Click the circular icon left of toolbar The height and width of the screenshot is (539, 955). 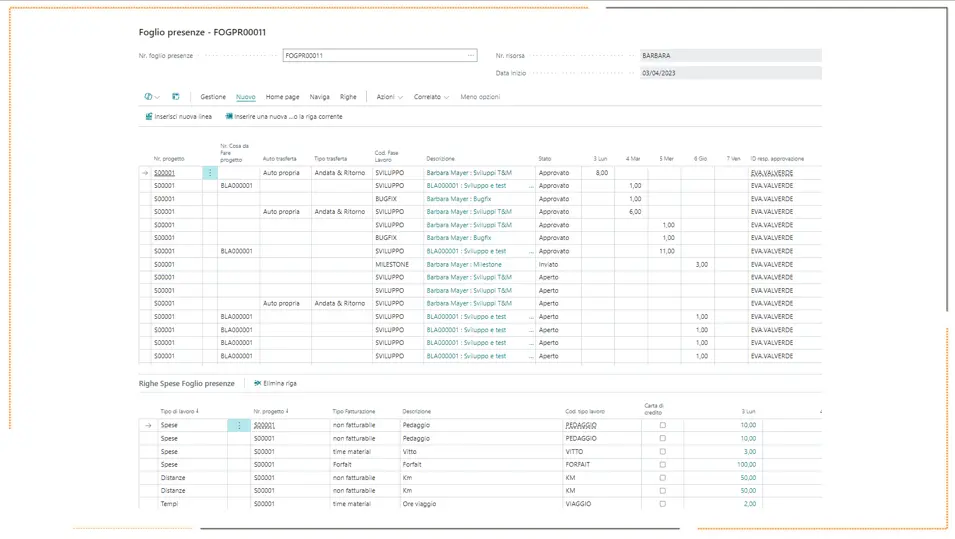click(x=148, y=97)
